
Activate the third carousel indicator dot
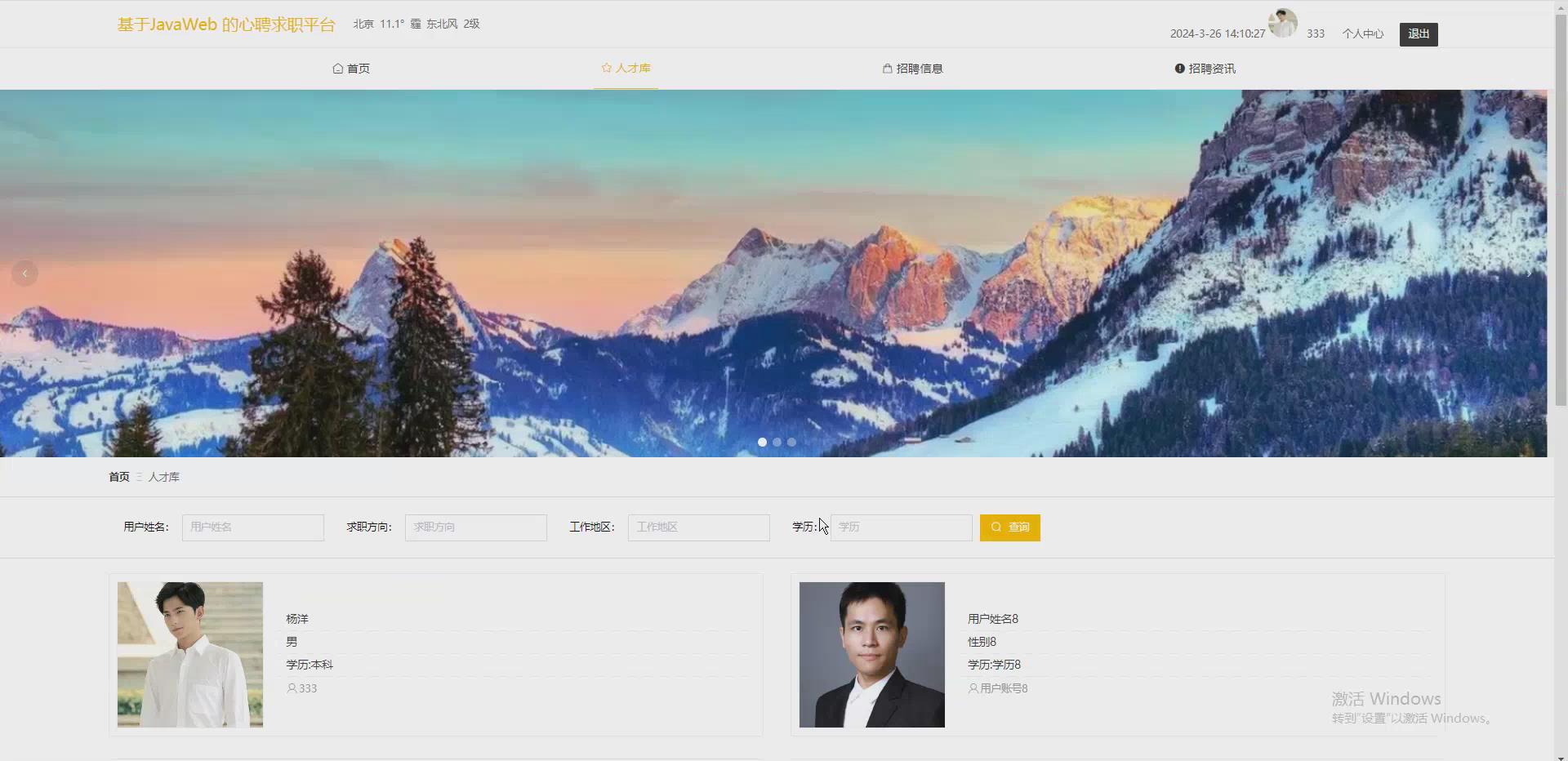791,442
